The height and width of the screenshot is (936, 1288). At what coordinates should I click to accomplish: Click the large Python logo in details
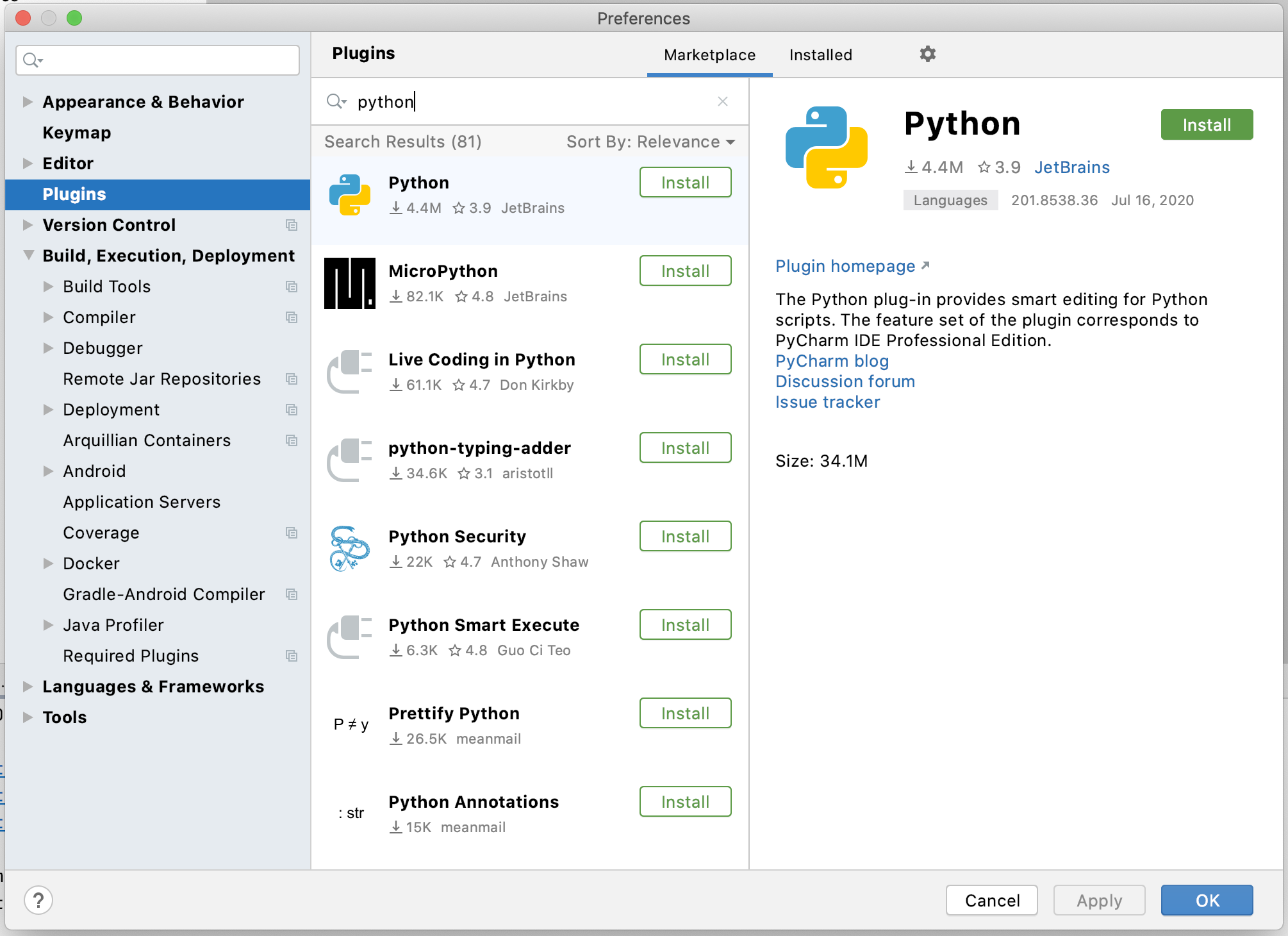pos(827,147)
